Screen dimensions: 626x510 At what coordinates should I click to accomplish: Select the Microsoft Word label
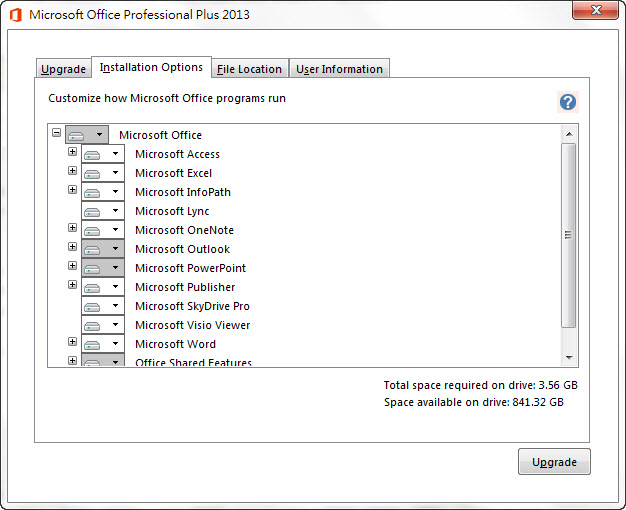click(175, 344)
